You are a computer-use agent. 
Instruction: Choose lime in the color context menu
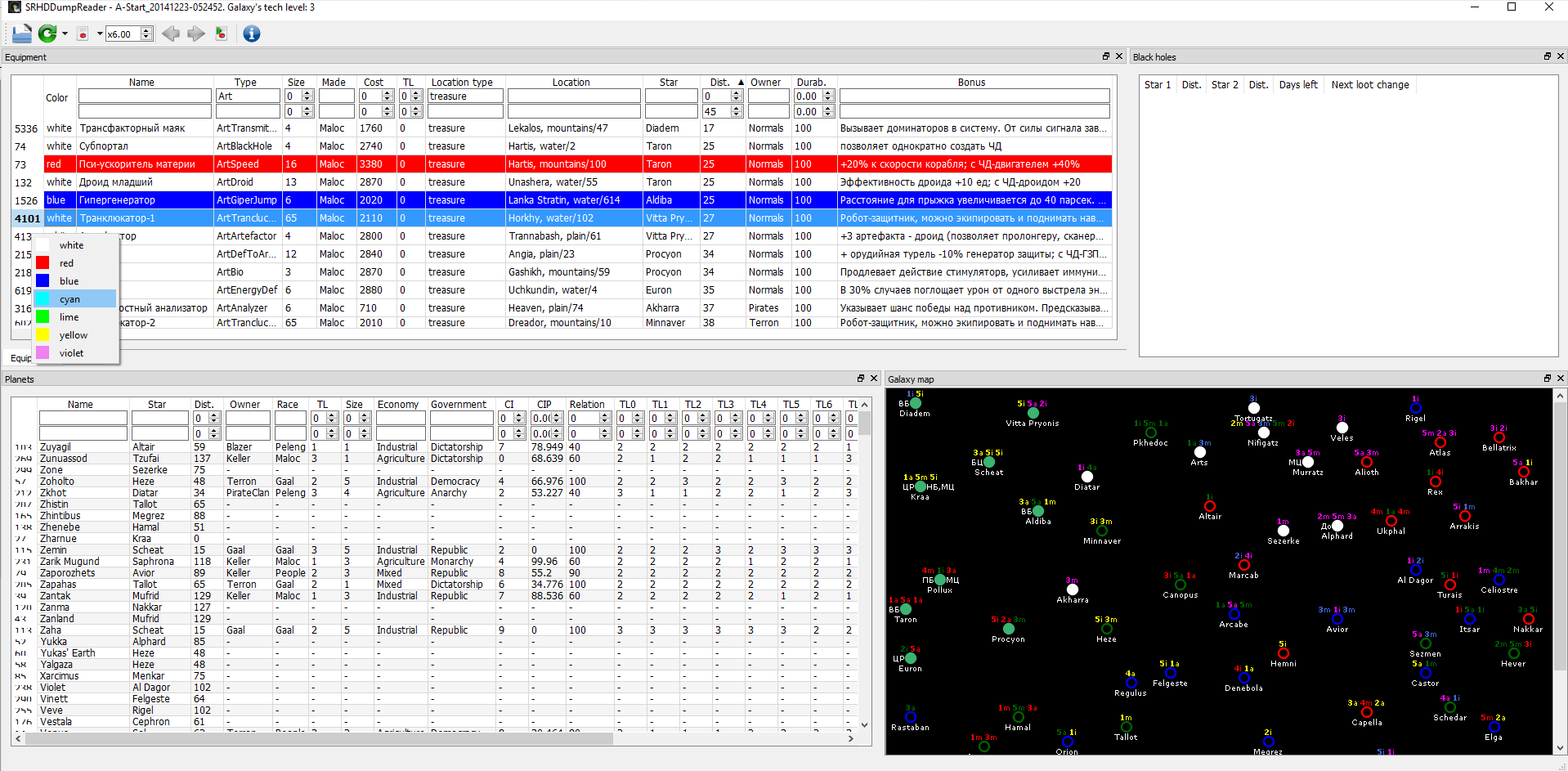pyautogui.click(x=75, y=317)
